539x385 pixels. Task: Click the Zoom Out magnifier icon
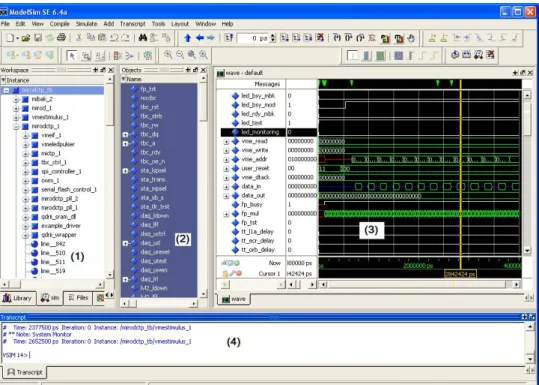tap(180, 55)
